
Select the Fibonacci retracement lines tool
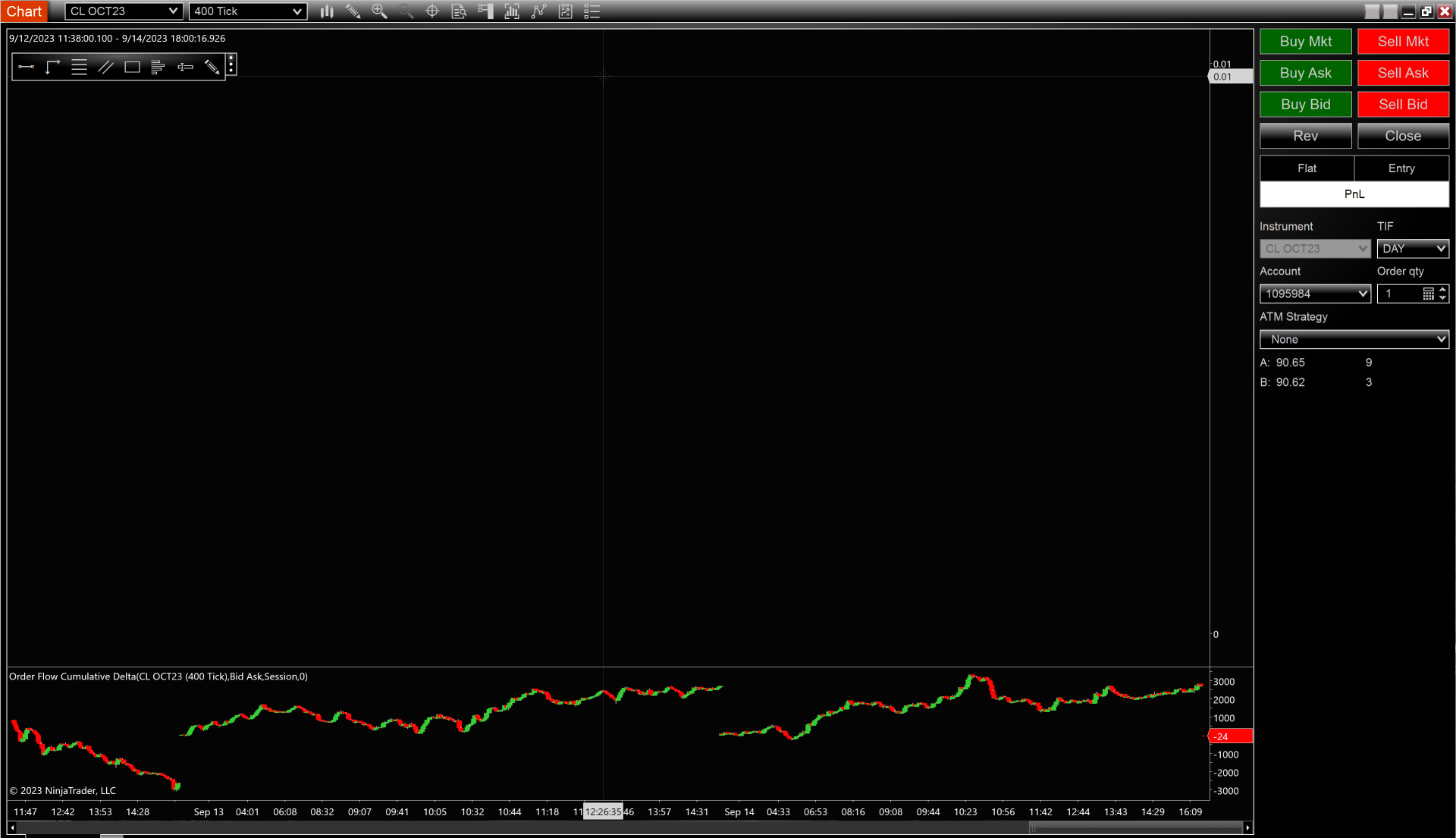79,67
